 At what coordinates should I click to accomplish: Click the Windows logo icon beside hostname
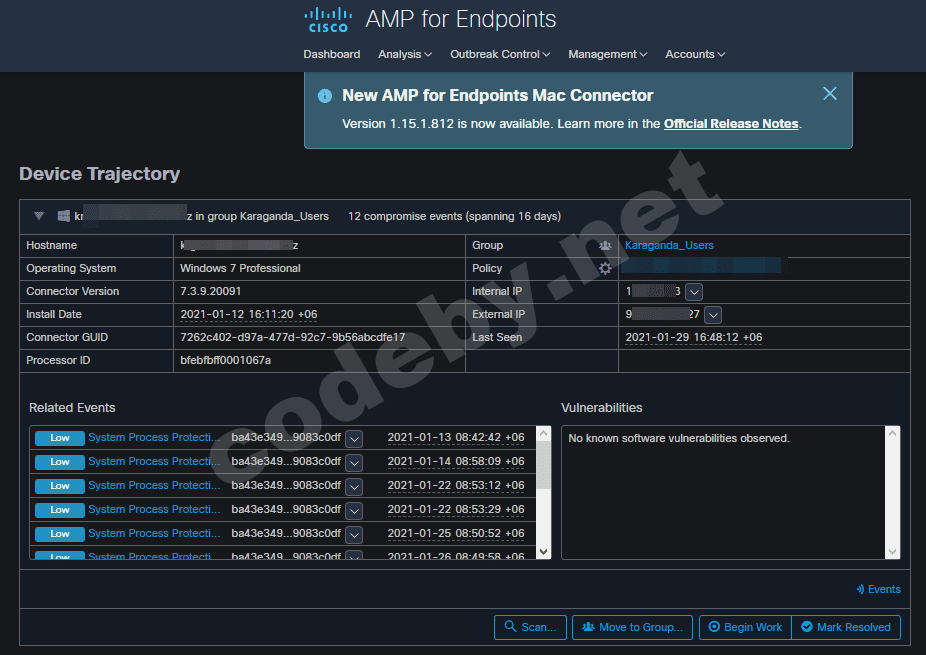click(63, 216)
